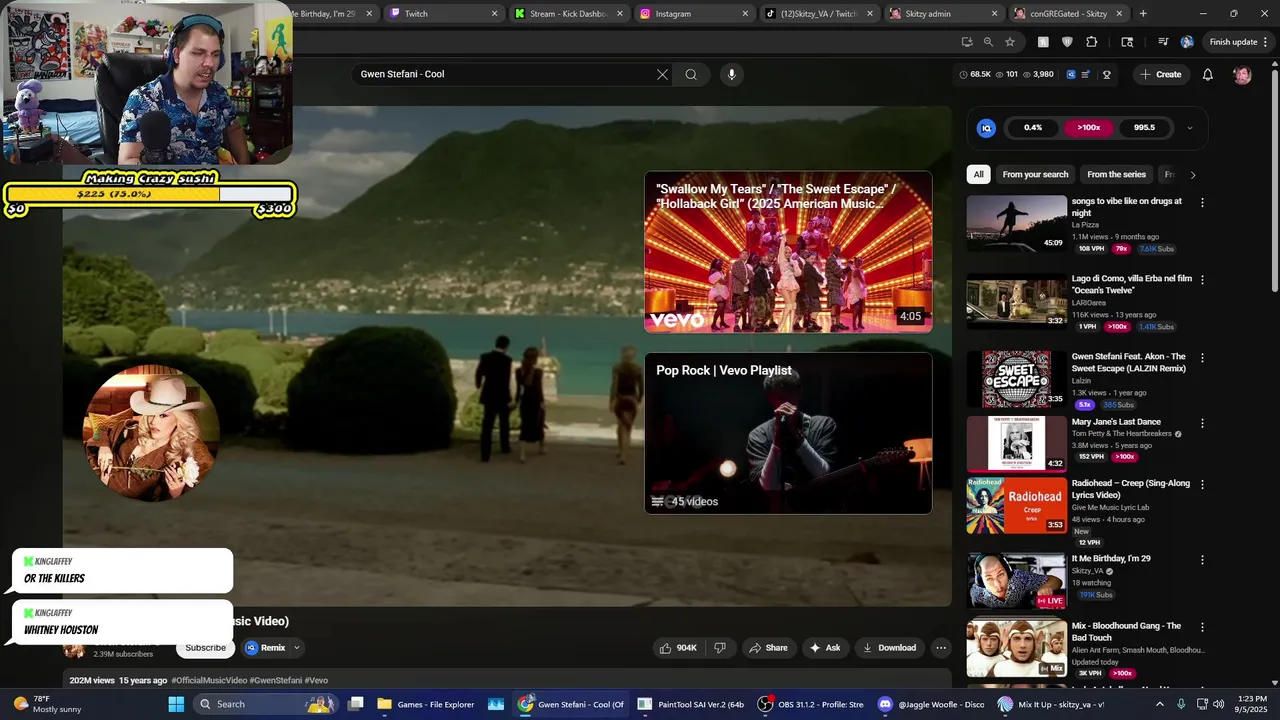Start voice search with microphone icon
Image resolution: width=1280 pixels, height=720 pixels.
(732, 74)
